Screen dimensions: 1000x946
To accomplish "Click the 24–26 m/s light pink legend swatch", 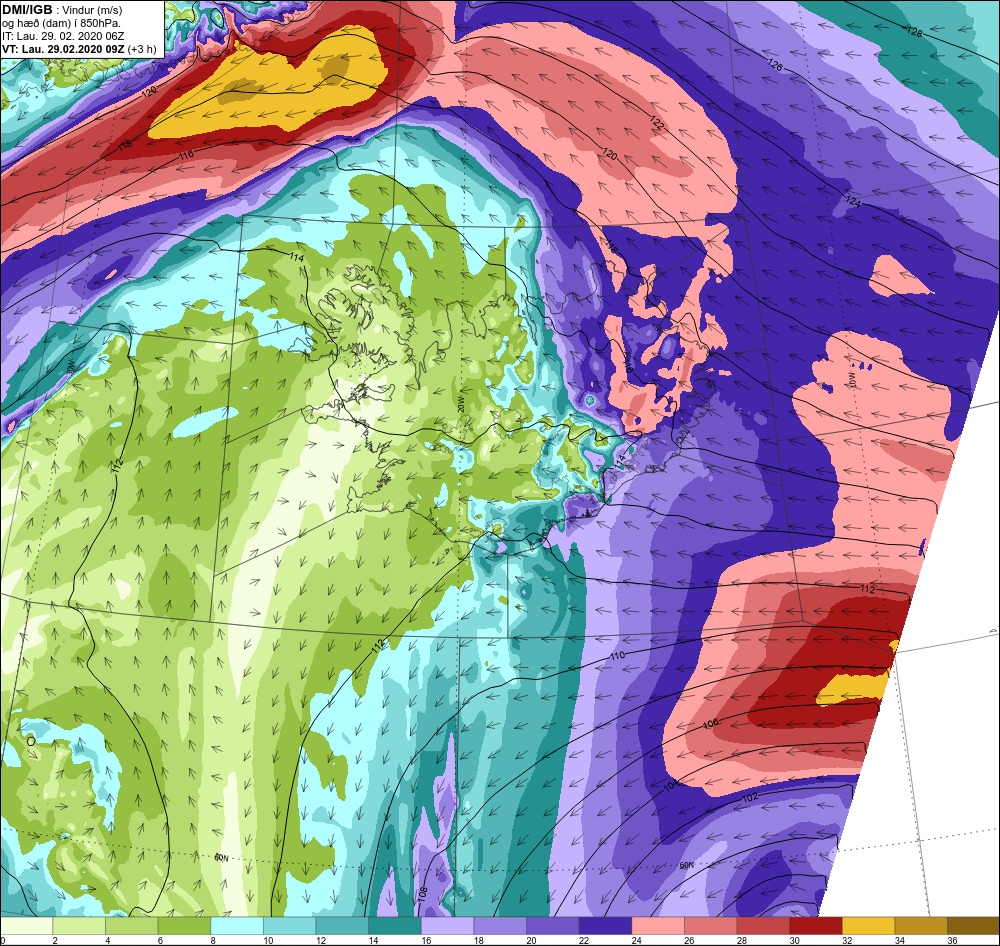I will (x=658, y=926).
